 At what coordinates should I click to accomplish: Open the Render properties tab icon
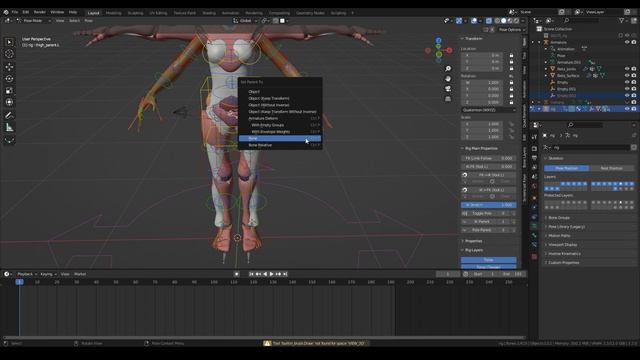coord(534,149)
